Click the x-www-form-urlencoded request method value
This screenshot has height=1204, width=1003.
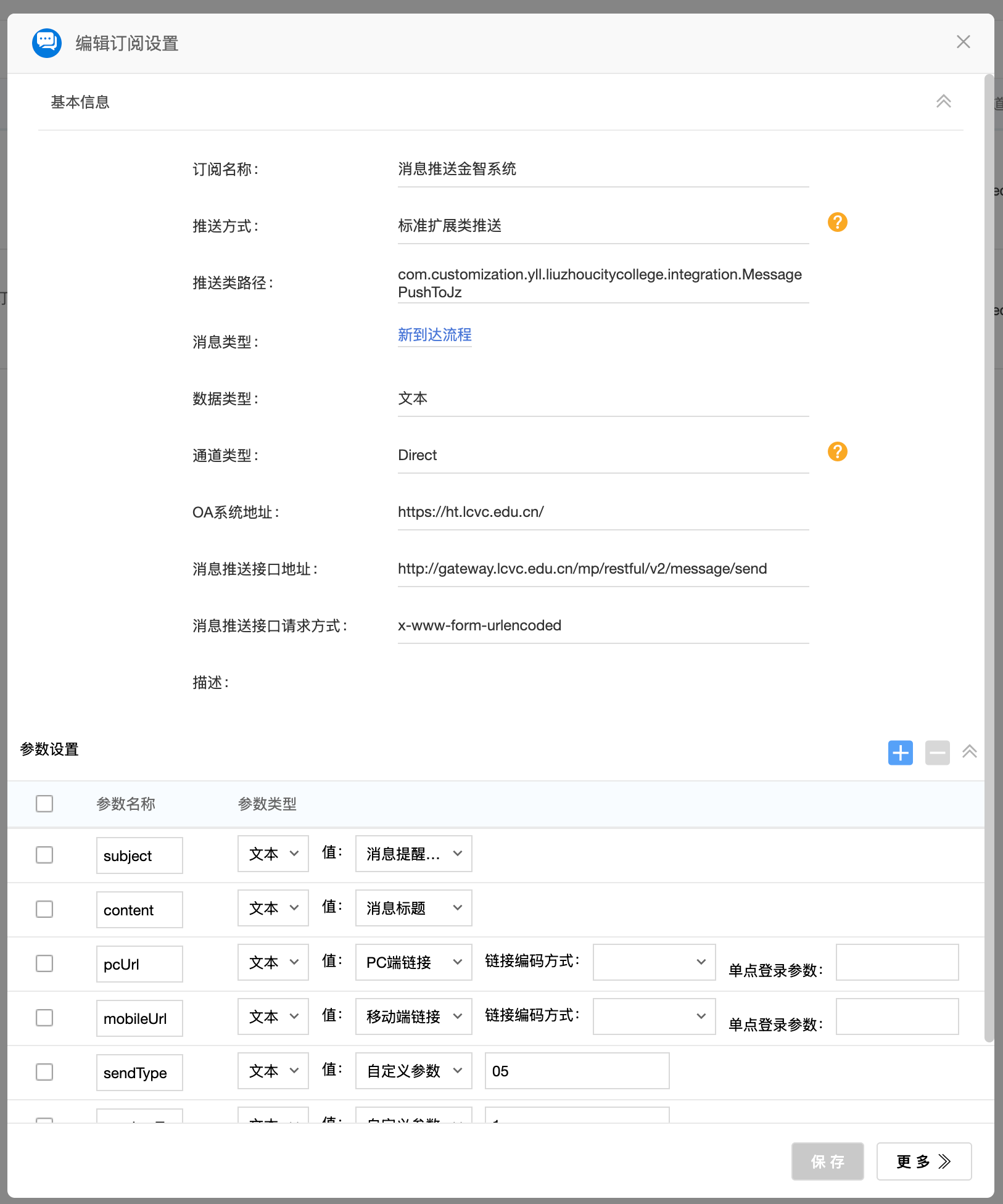point(479,625)
